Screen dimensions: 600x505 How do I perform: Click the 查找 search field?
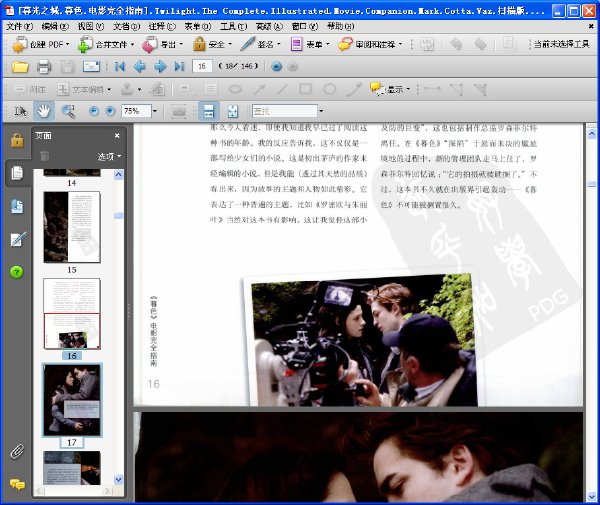point(285,111)
